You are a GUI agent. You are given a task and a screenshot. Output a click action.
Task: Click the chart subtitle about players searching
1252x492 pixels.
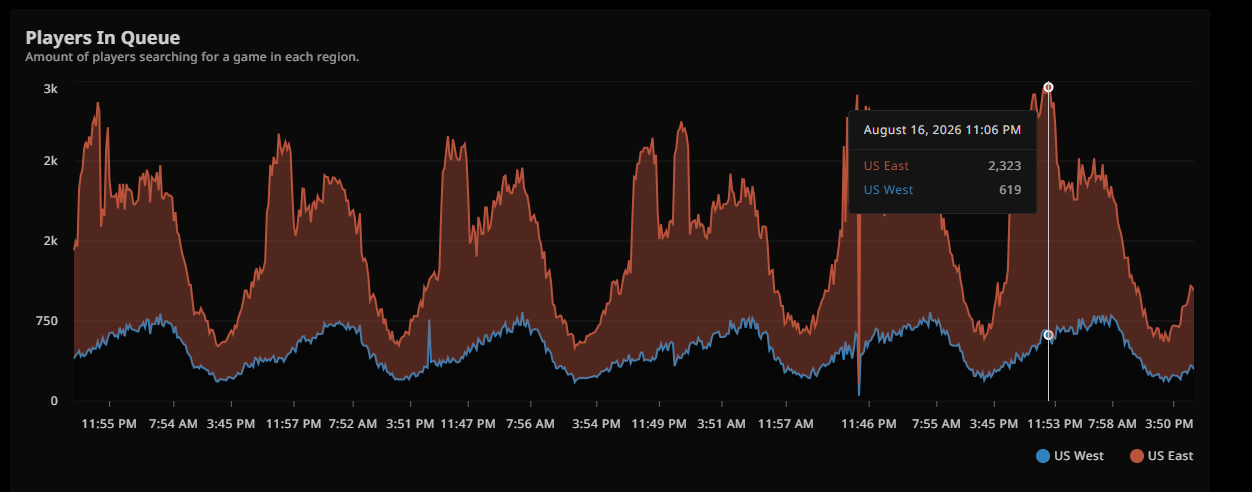pyautogui.click(x=192, y=57)
